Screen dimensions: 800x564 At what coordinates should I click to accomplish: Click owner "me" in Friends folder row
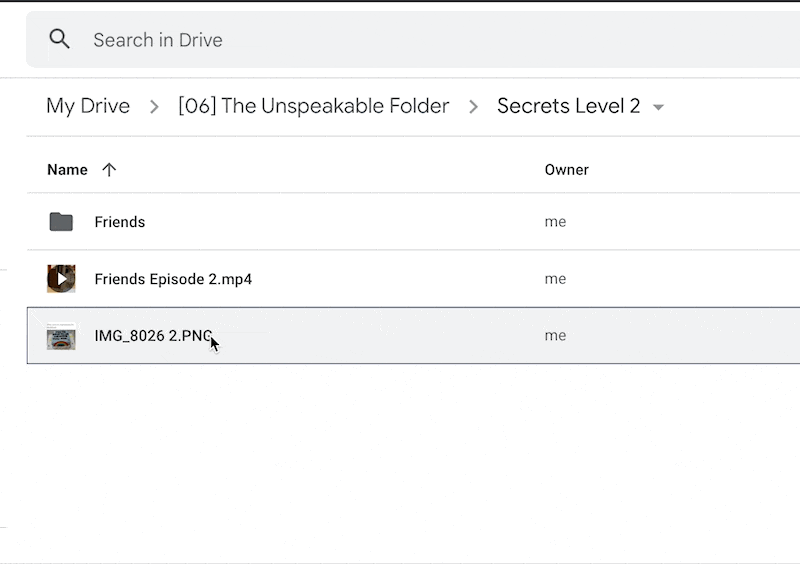click(x=555, y=222)
